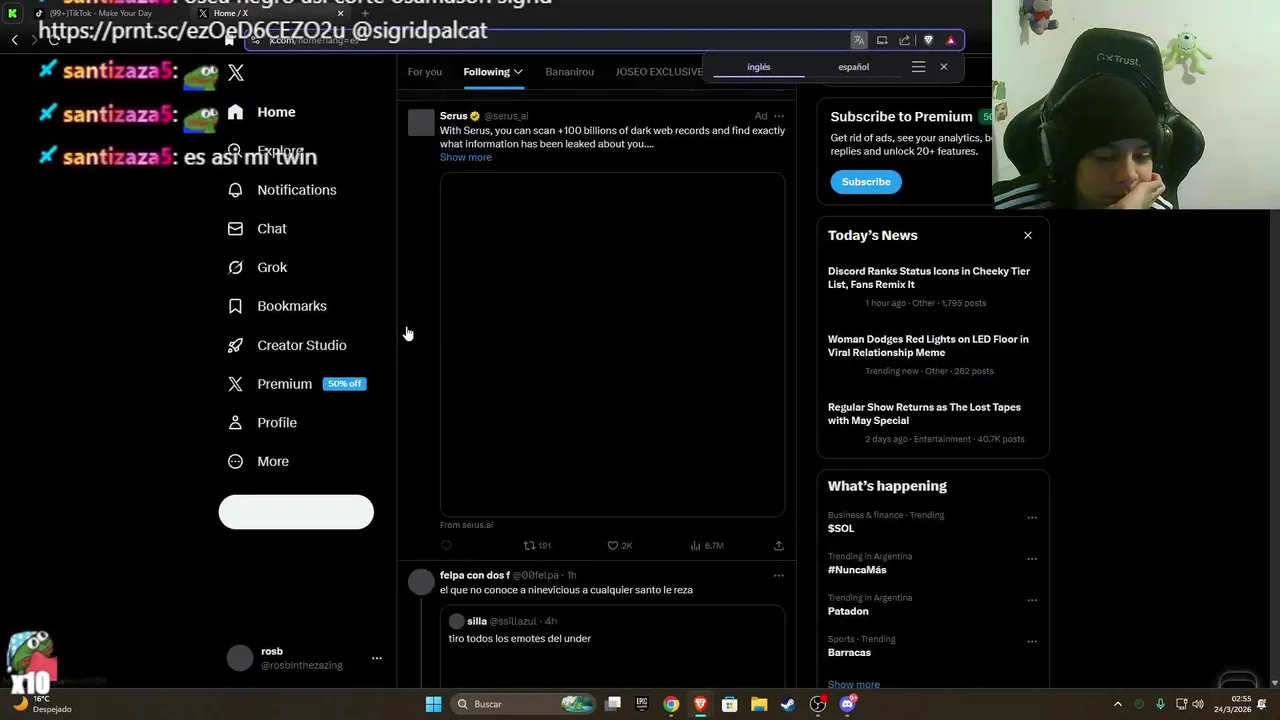This screenshot has height=720, width=1280.
Task: Open Creator Studio rocket icon
Action: tap(235, 345)
